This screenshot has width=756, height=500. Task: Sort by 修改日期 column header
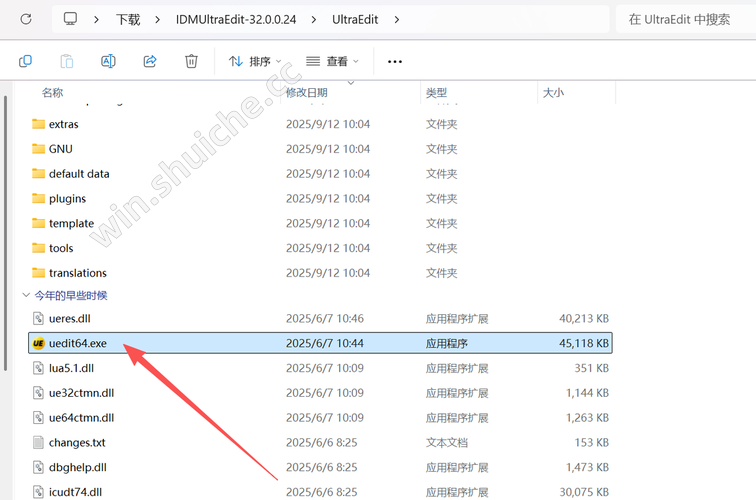tap(307, 93)
